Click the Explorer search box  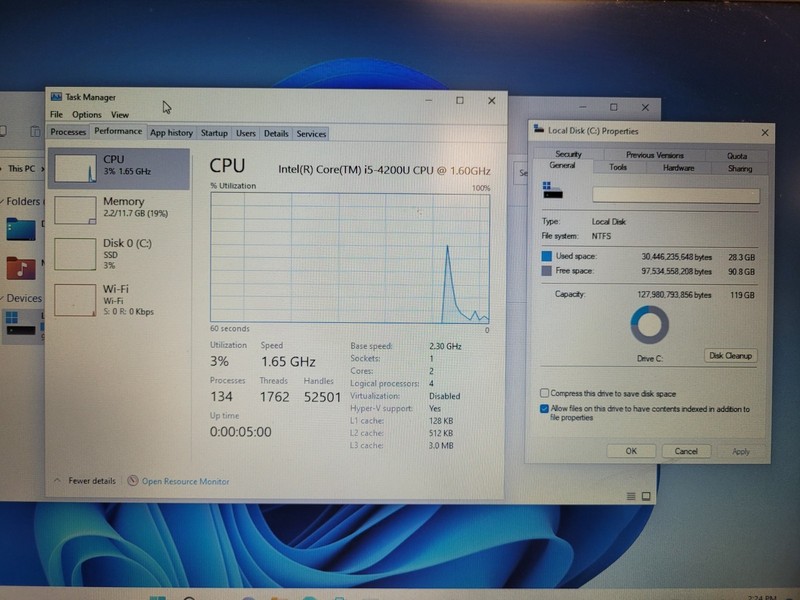(x=522, y=173)
